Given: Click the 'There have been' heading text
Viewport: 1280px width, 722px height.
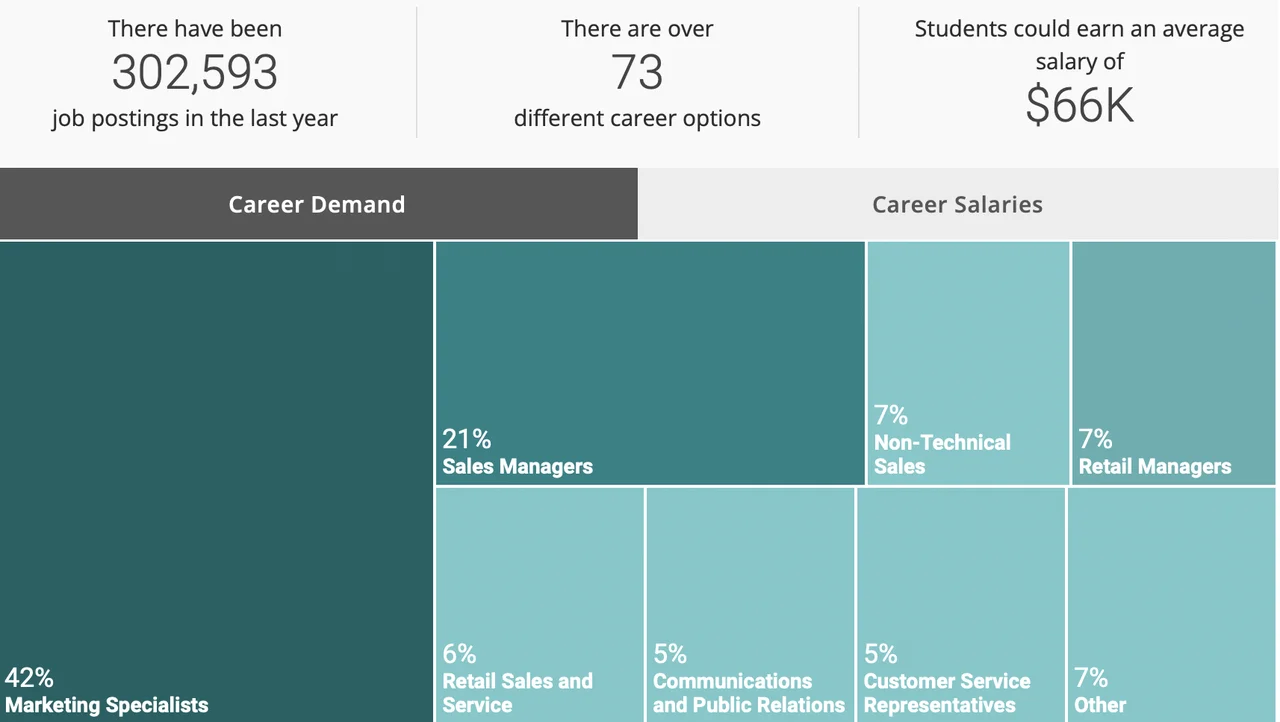Looking at the screenshot, I should [x=195, y=29].
